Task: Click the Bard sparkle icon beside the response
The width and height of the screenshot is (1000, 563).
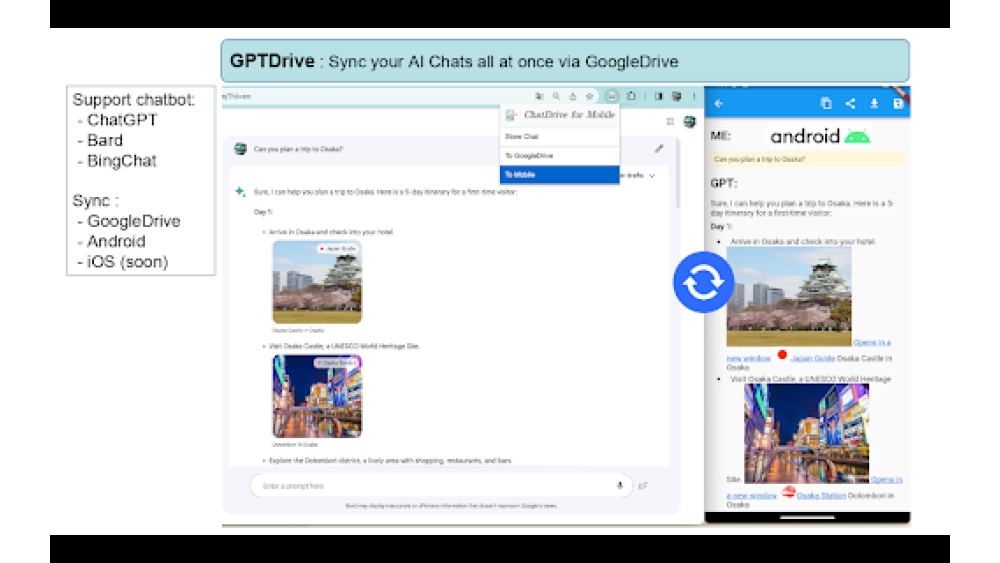Action: point(240,191)
